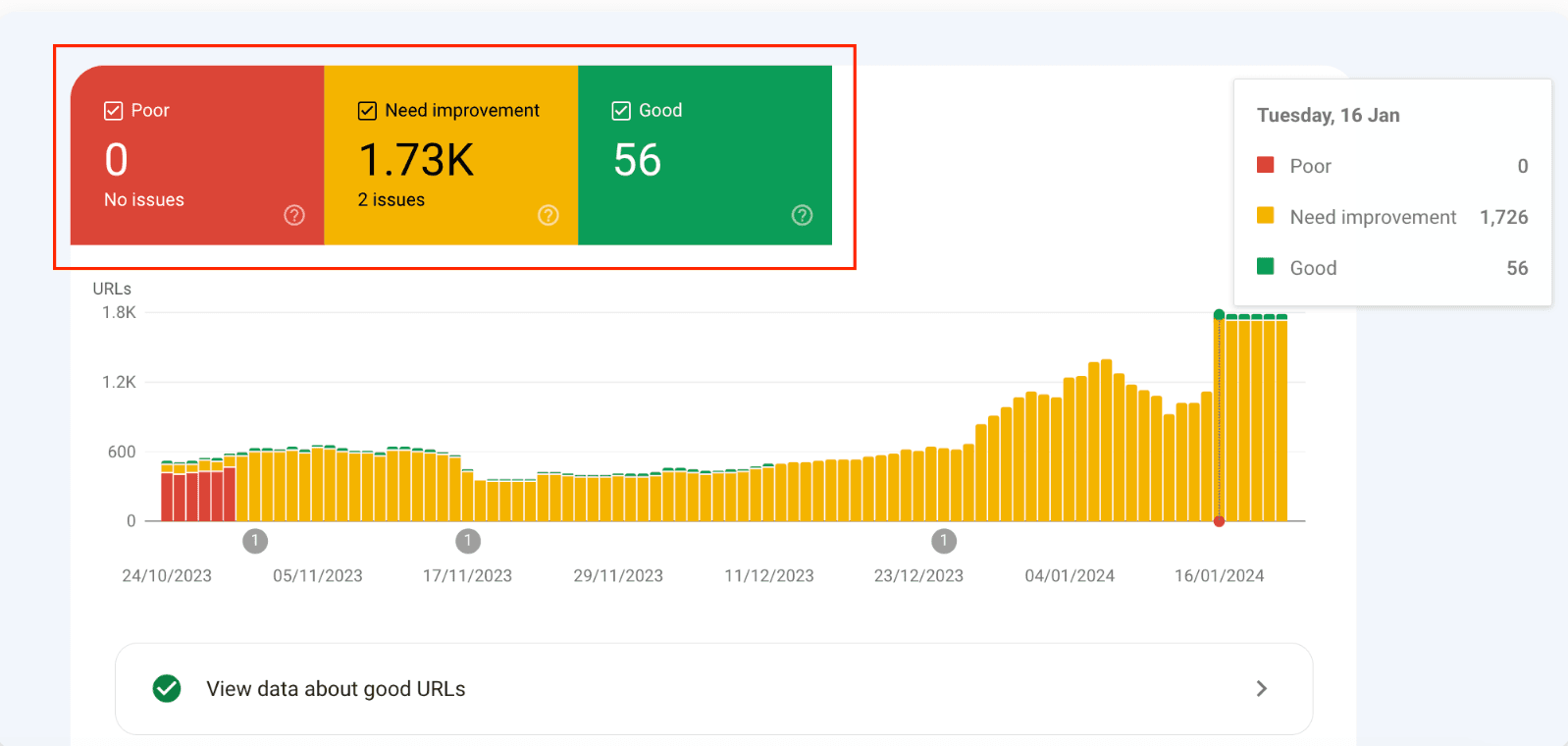Select annotation marker near 17/11/2023
The height and width of the screenshot is (746, 1568).
[x=468, y=541]
